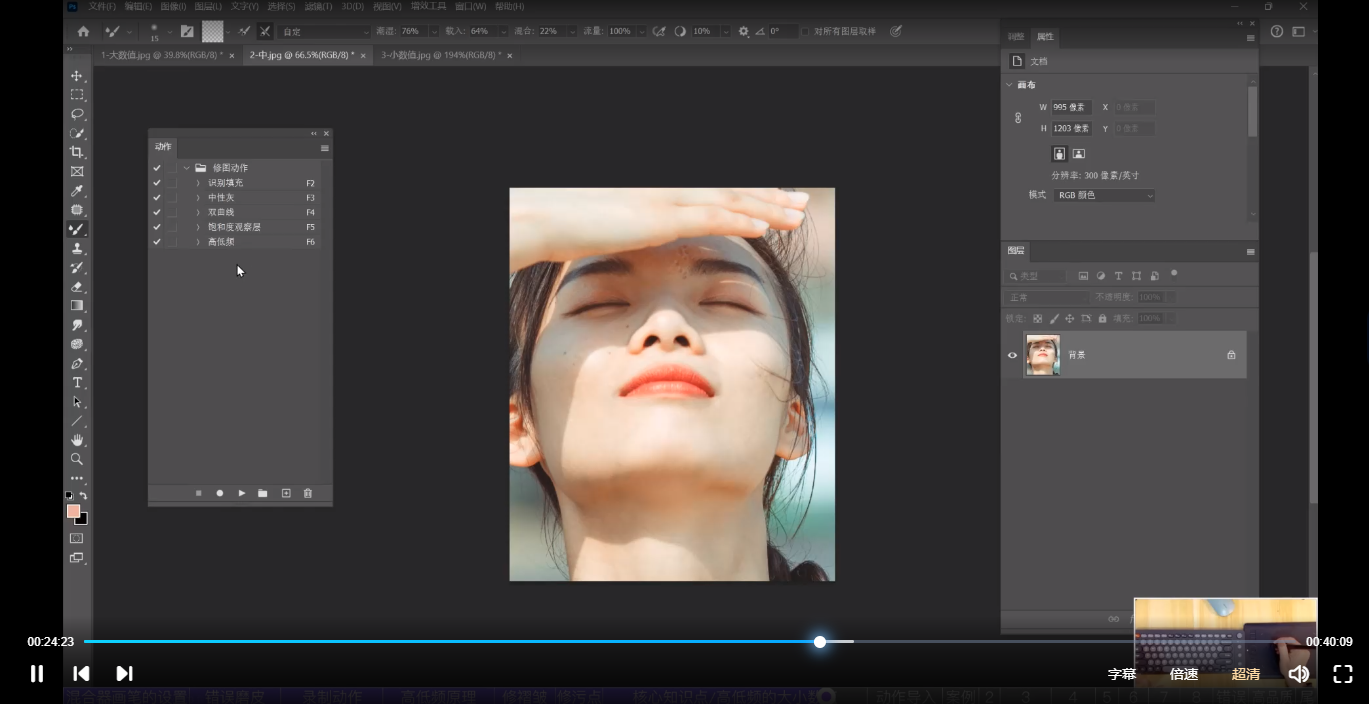This screenshot has height=704, width=1369.
Task: Click the 倍速 playback speed button
Action: (x=1184, y=674)
